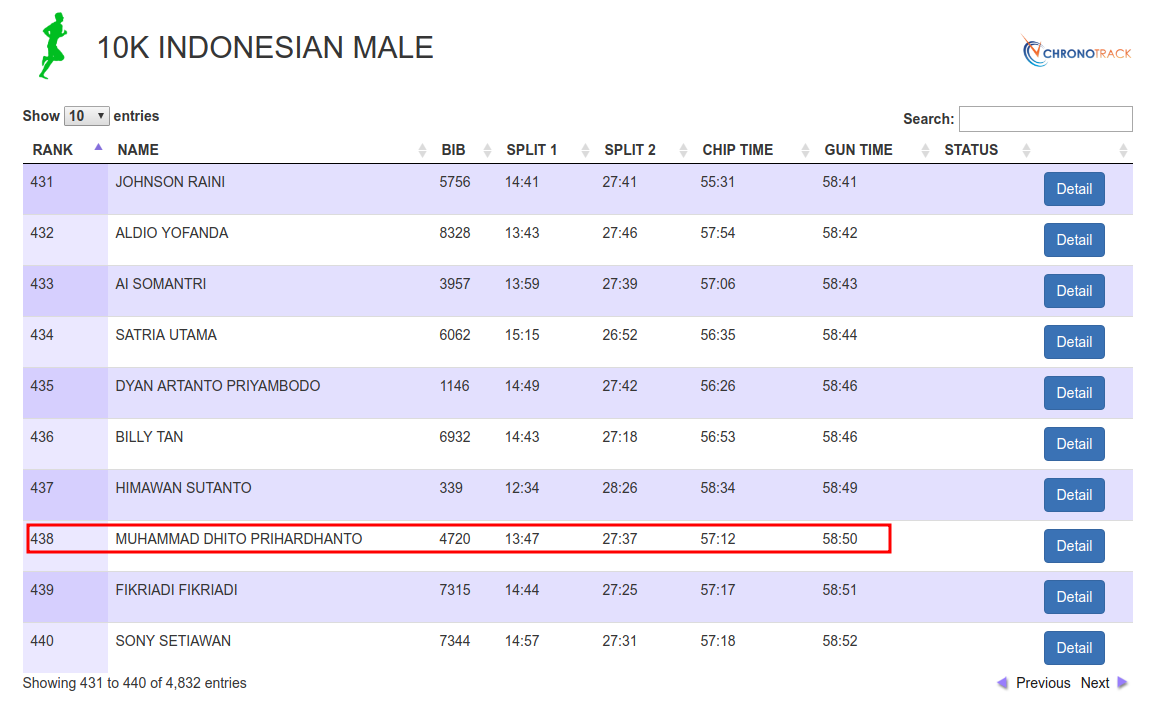Open the ChronoTrack website logo

(1076, 51)
